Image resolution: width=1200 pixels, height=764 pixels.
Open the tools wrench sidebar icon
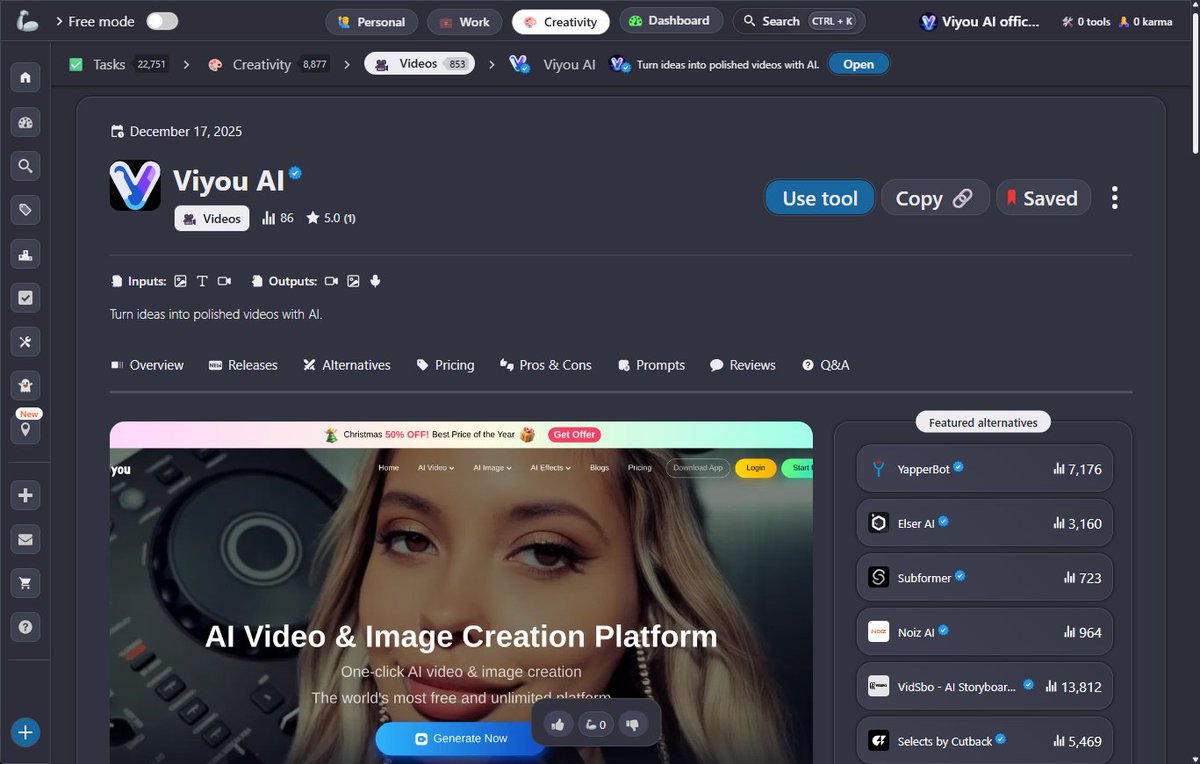pos(25,342)
